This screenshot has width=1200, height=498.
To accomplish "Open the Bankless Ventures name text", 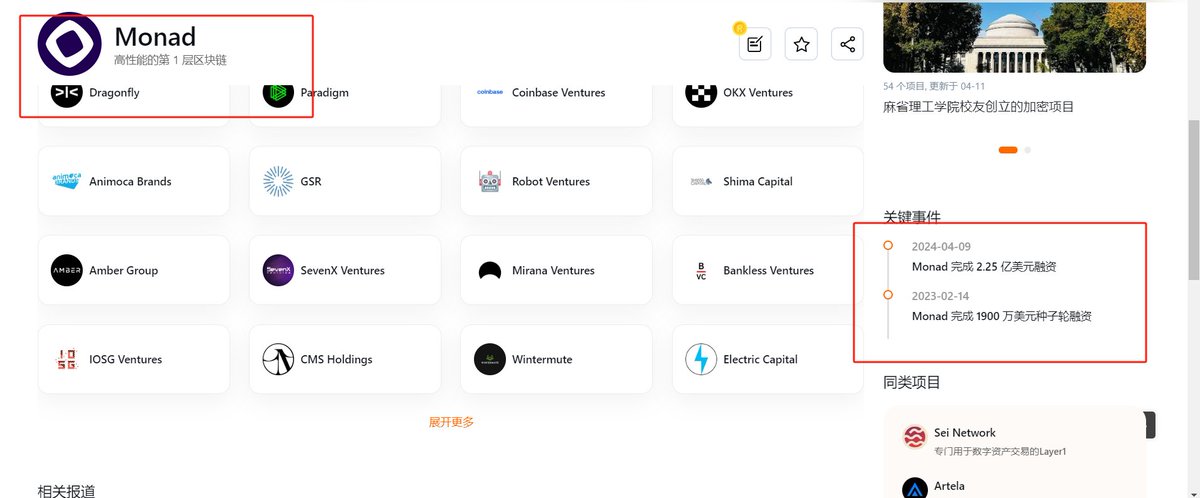I will pos(769,270).
